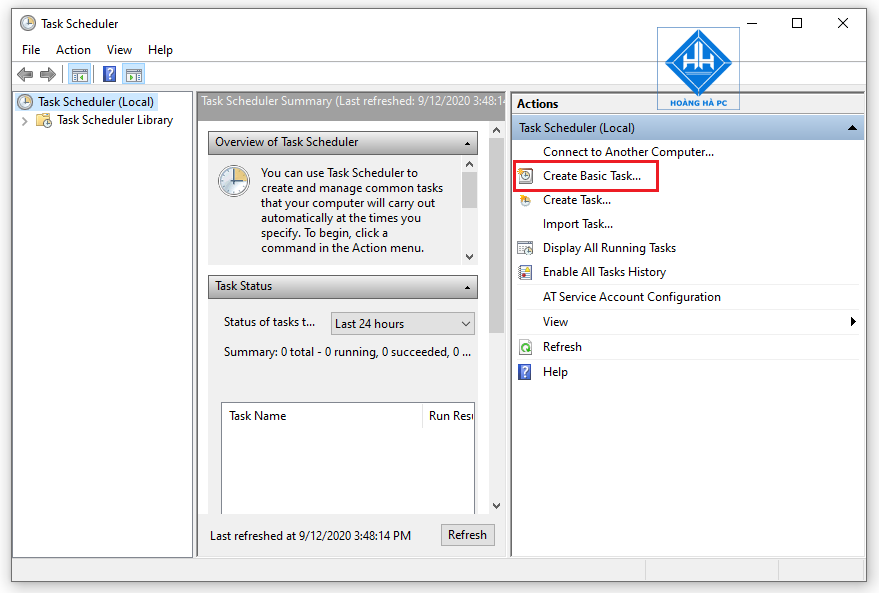
Task: Click Connect to Another Computer...
Action: tap(628, 152)
